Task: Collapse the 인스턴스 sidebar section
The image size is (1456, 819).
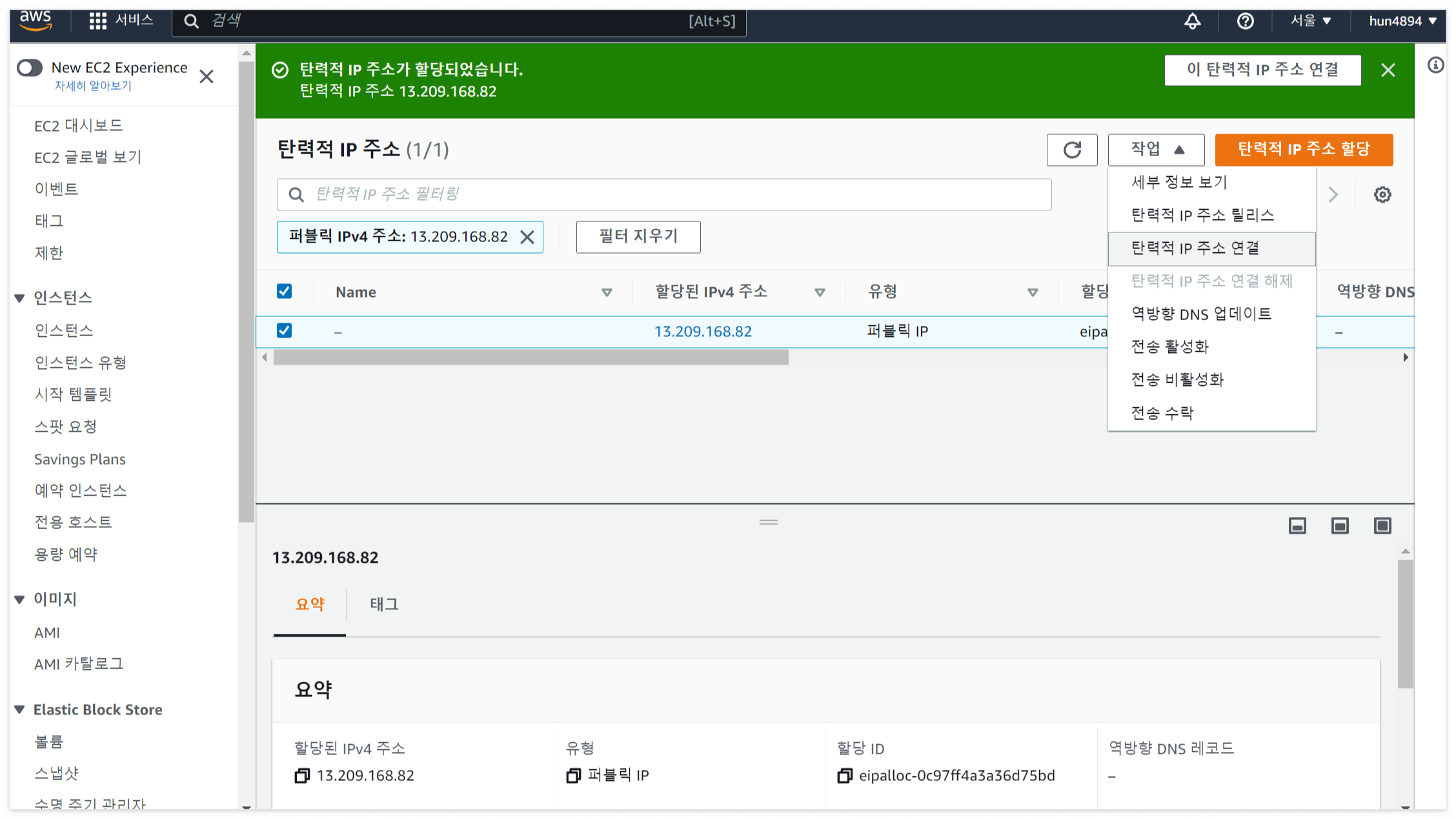Action: click(x=19, y=298)
